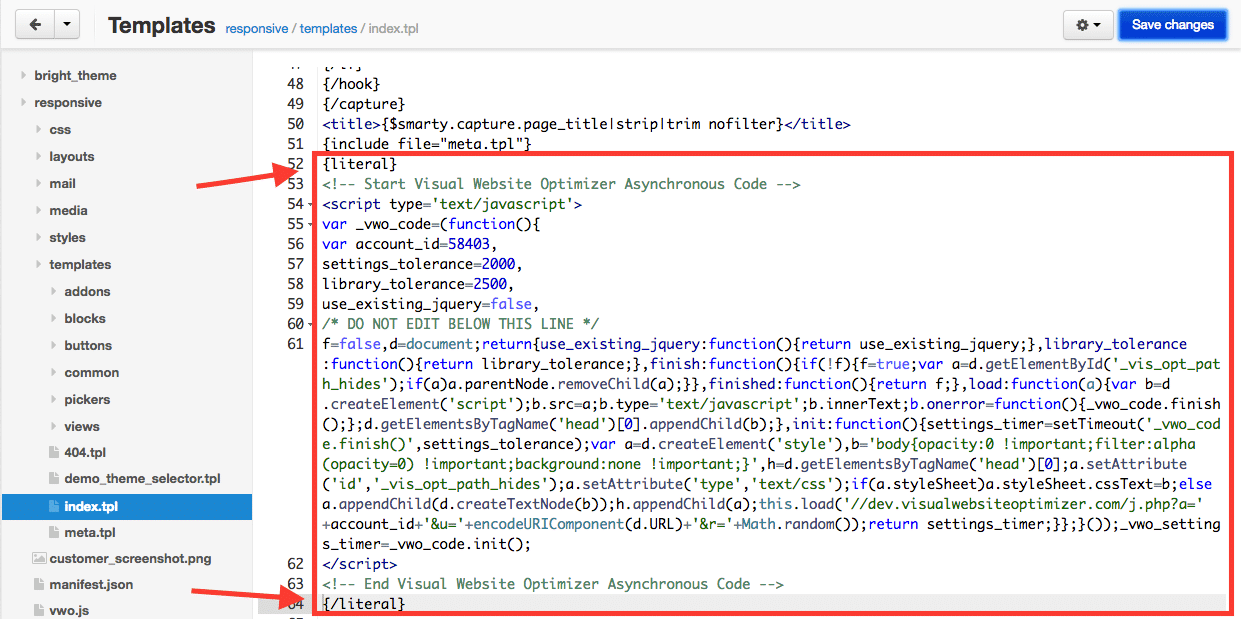Open demo_theme_selector.tpl file
Screen dimensions: 1241x619
(142, 479)
